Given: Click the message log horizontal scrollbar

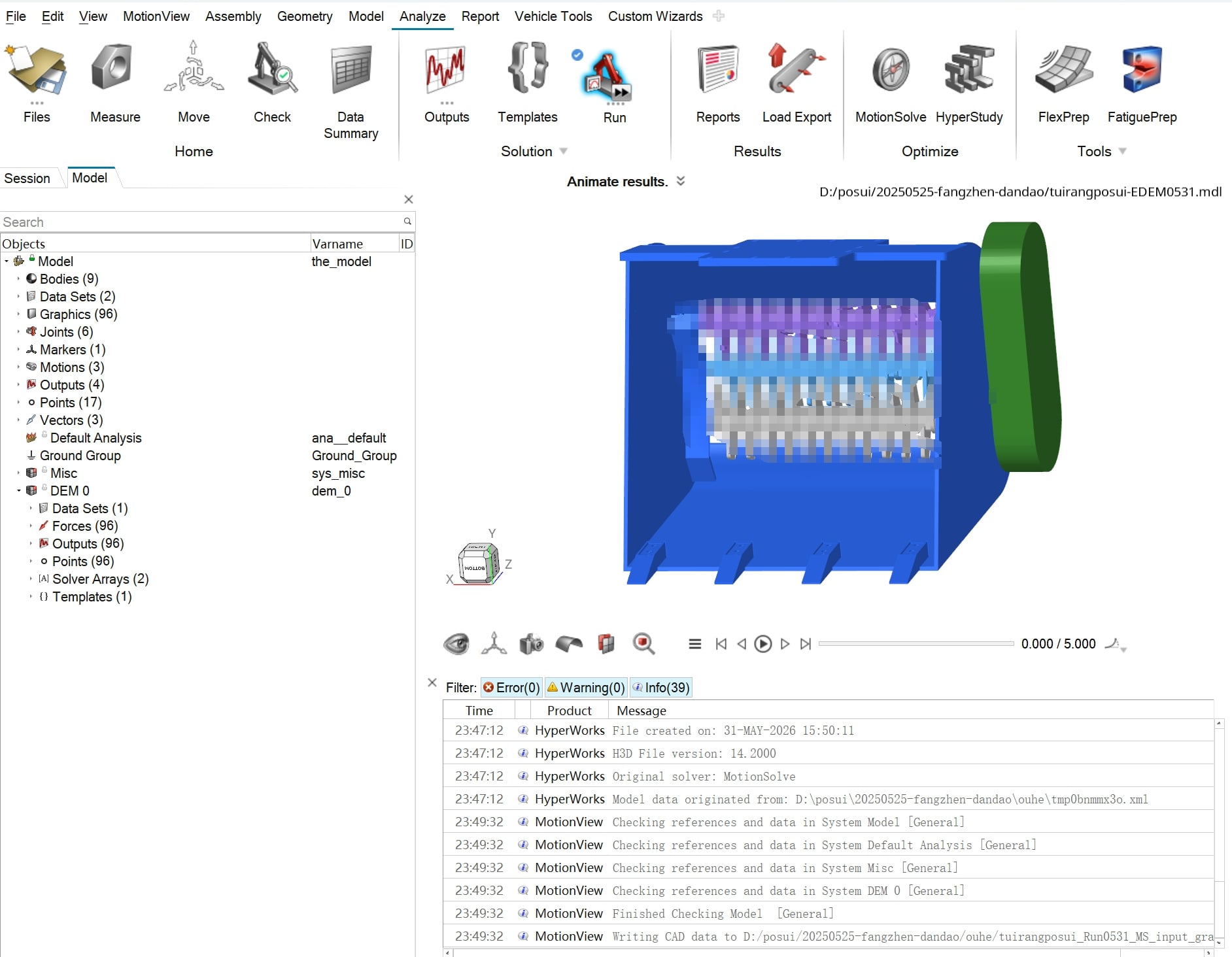Looking at the screenshot, I should tap(829, 953).
